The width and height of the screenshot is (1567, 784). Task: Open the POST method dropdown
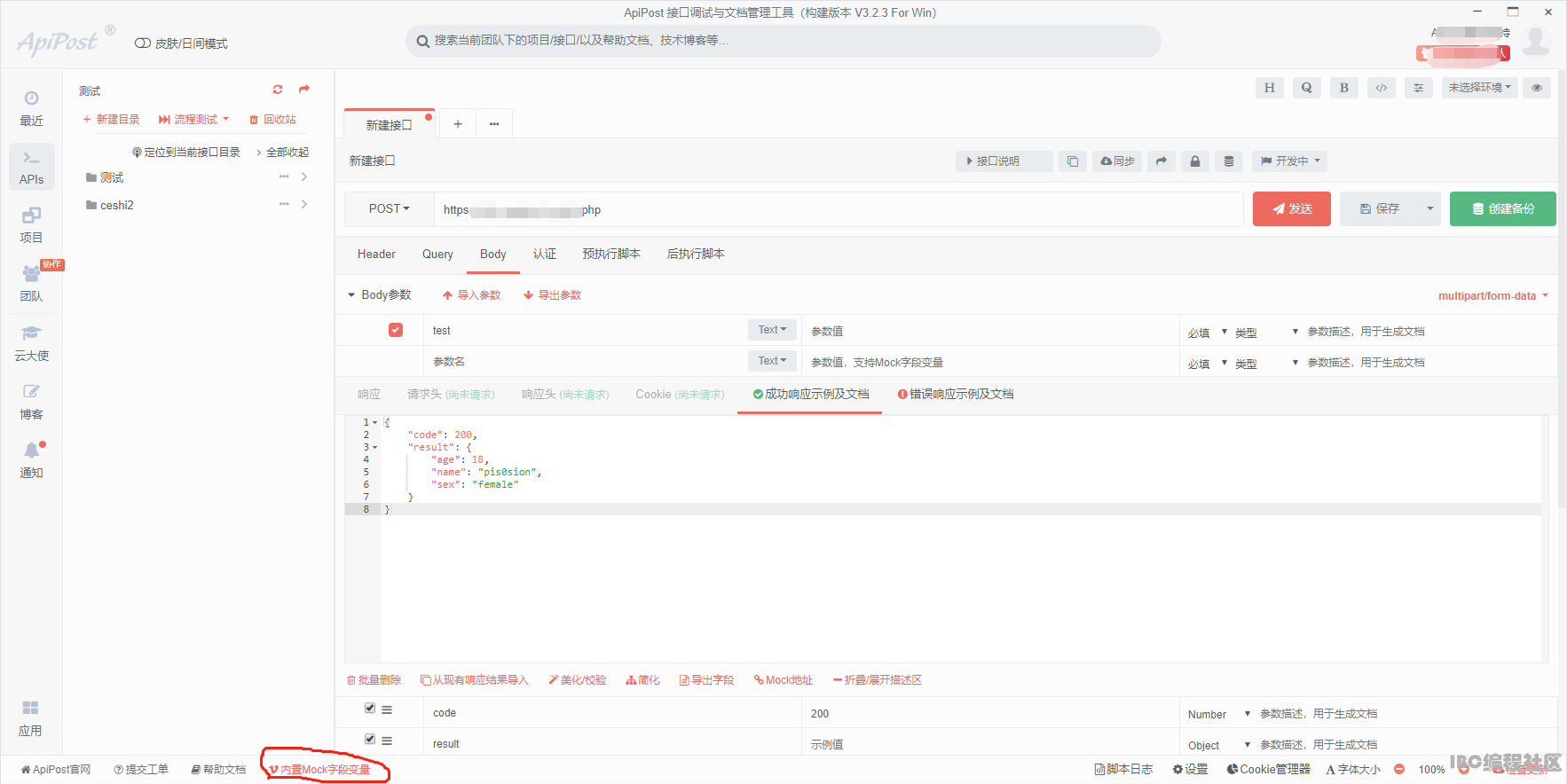(x=390, y=208)
